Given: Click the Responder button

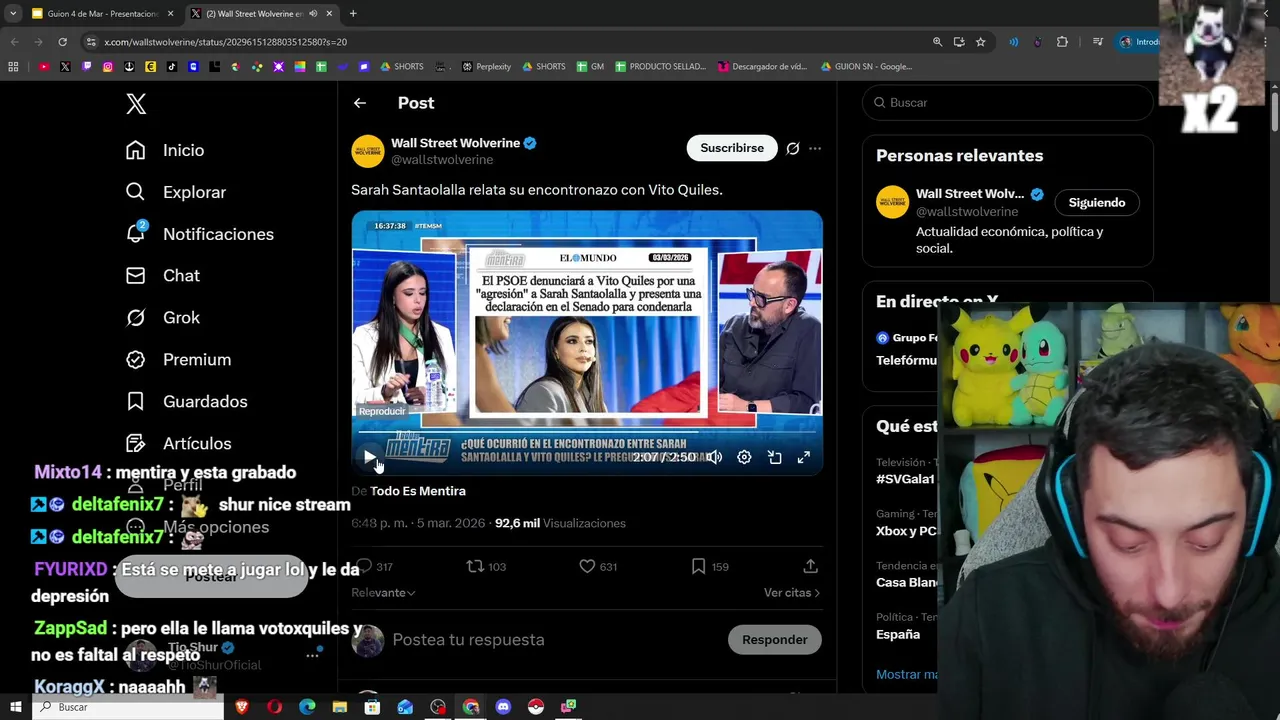Looking at the screenshot, I should click(x=775, y=640).
